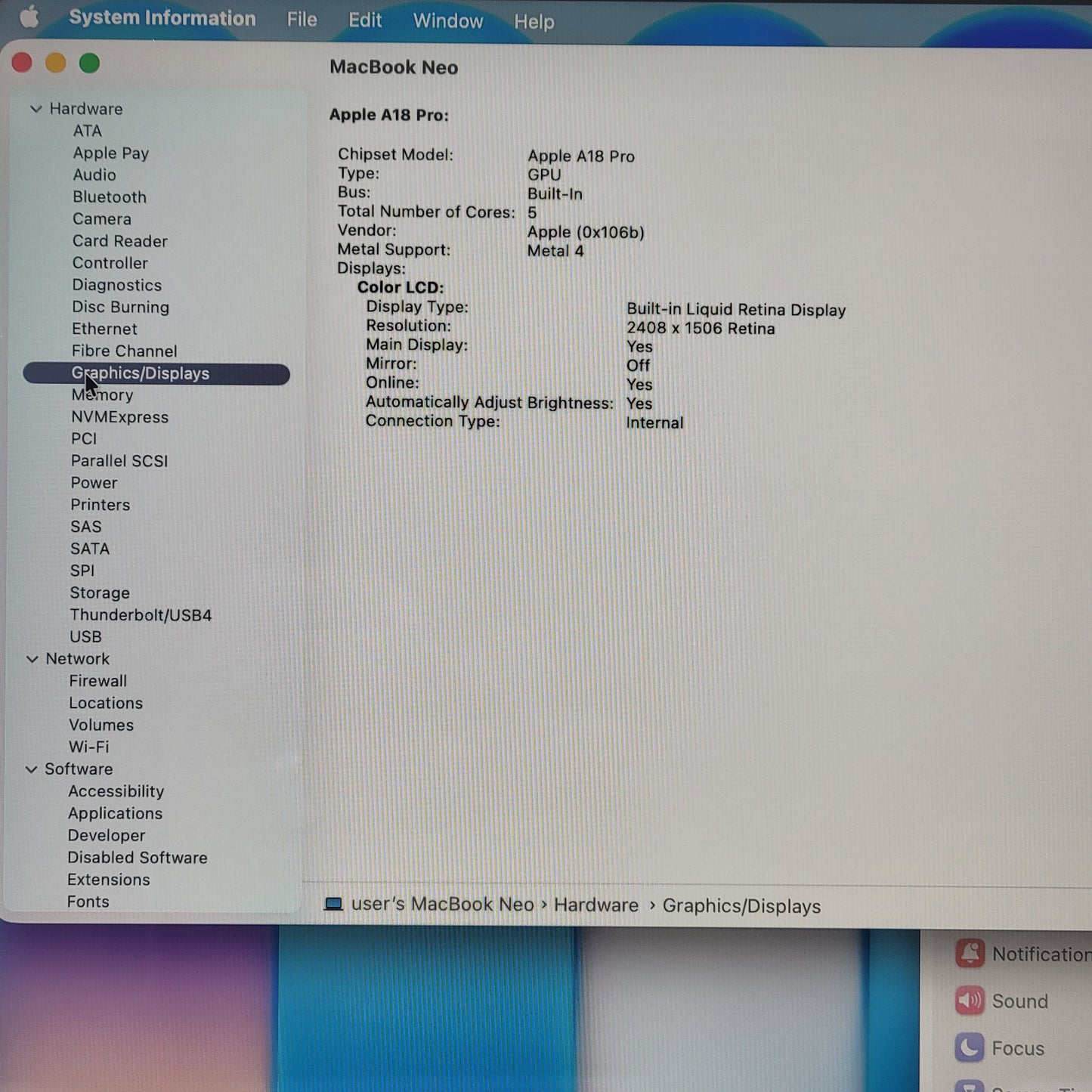Open the Help menu
Image resolution: width=1092 pixels, height=1092 pixels.
click(x=534, y=22)
